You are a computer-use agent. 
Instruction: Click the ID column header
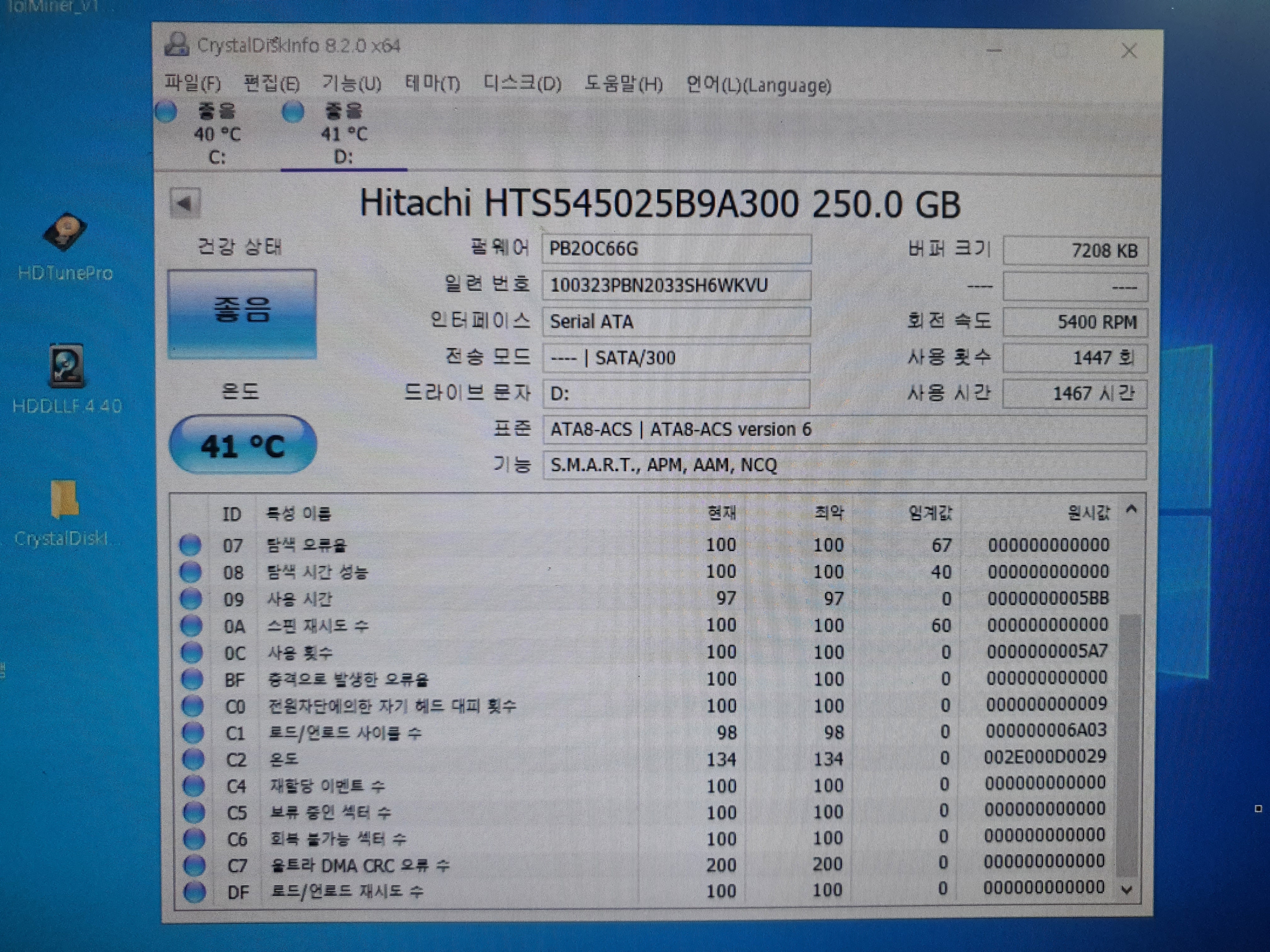click(x=232, y=513)
